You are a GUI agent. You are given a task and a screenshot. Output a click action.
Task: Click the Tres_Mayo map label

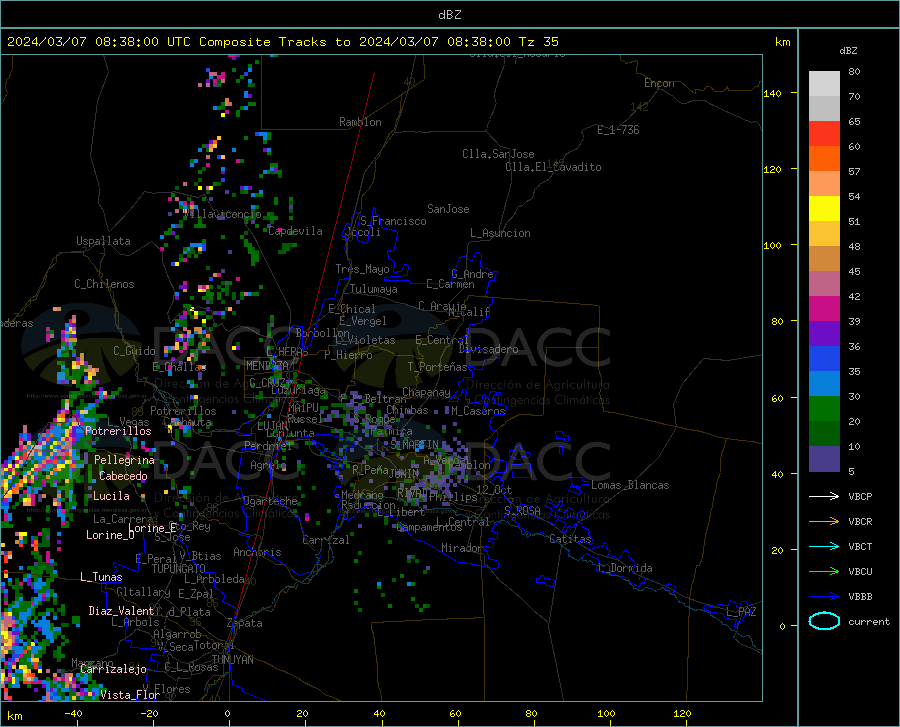[362, 269]
